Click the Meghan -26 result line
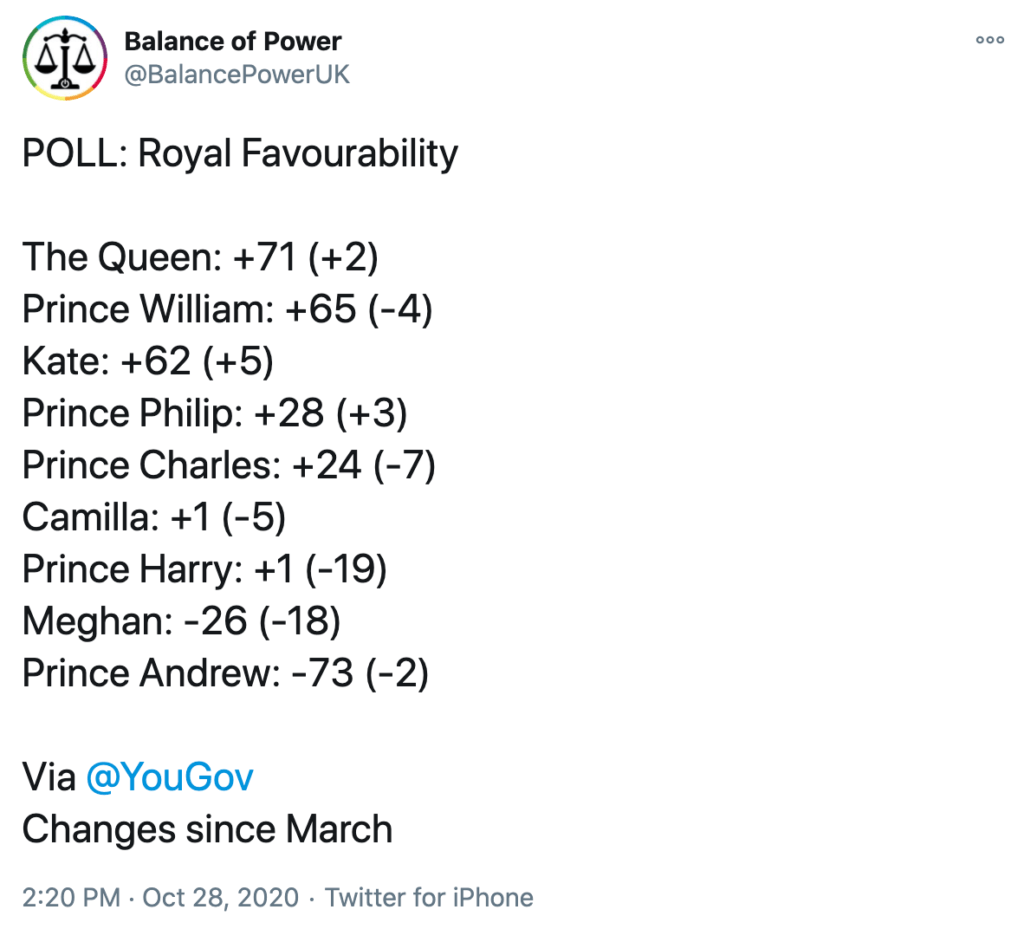 click(x=181, y=622)
